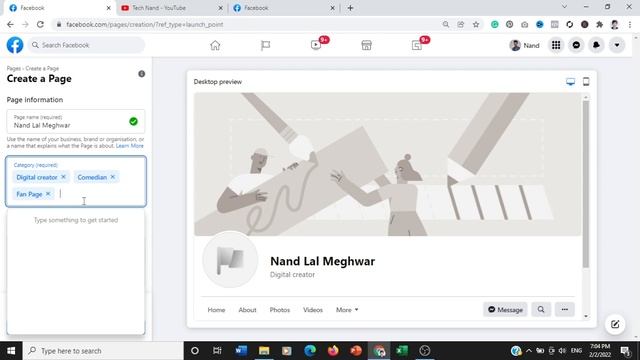640x360 pixels.
Task: Open the Watch video icon
Action: pyautogui.click(x=316, y=45)
